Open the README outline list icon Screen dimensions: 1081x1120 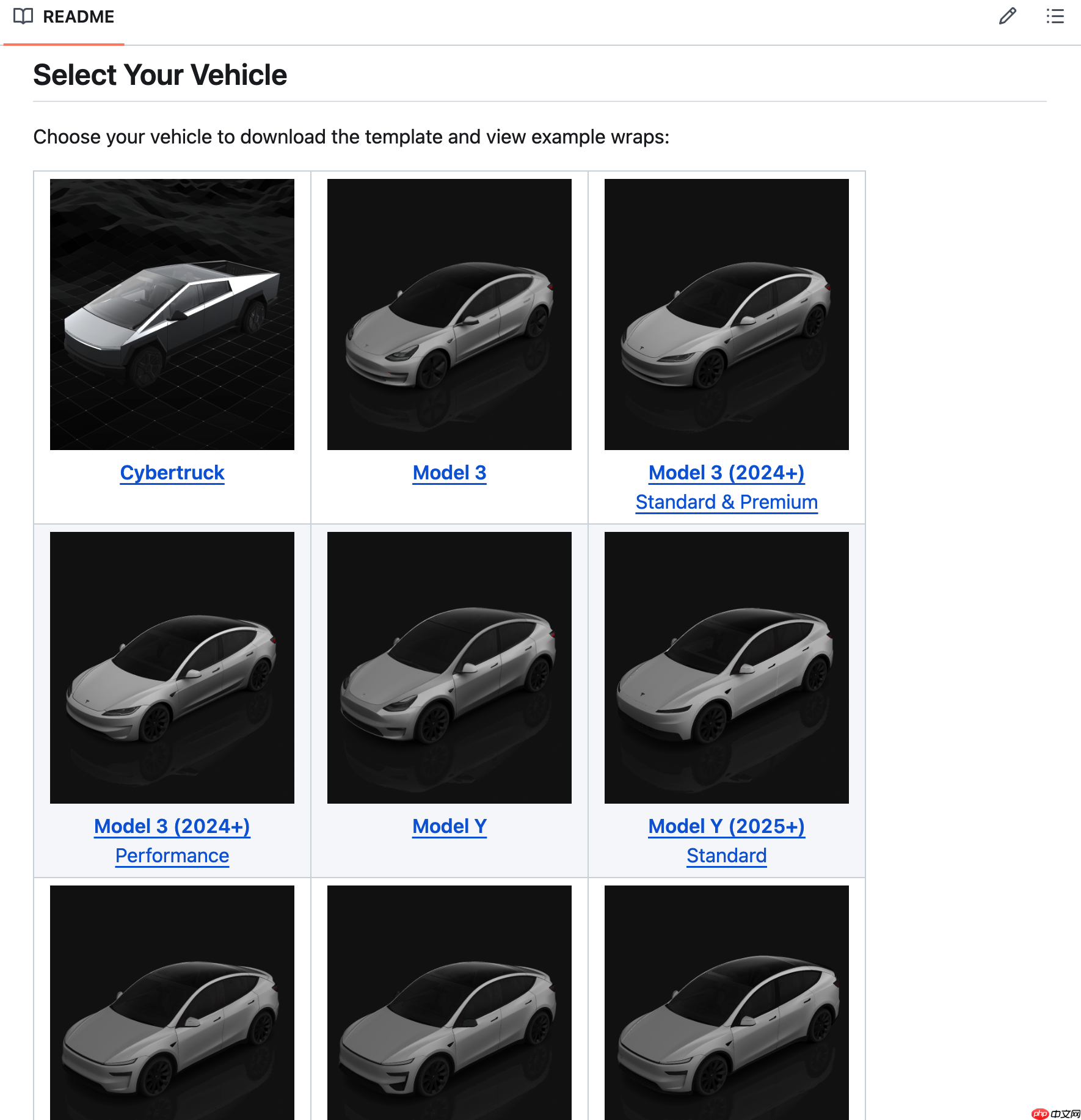(1055, 16)
